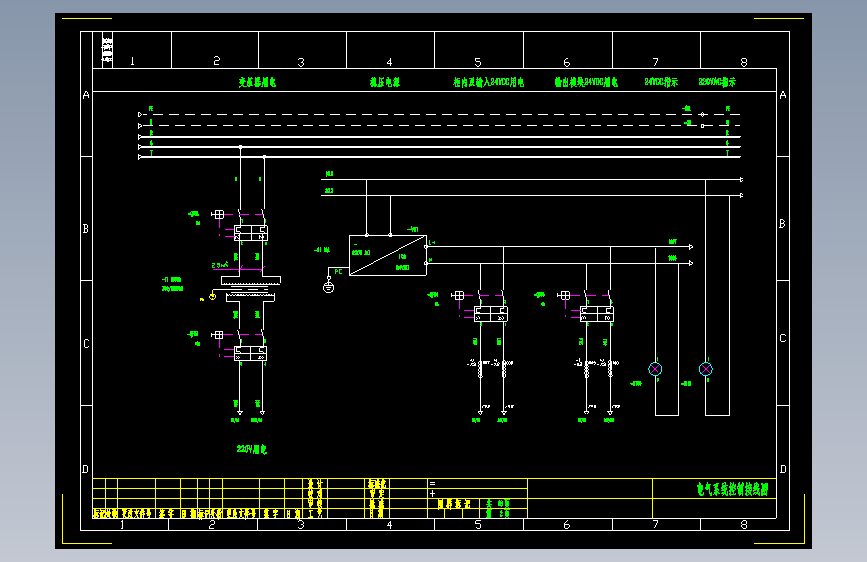Click the 220VAC指示 heading
867x562 pixels.
(x=717, y=82)
